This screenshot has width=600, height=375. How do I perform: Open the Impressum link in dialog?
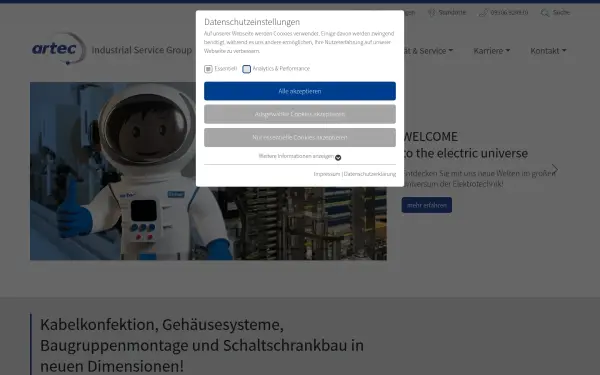click(327, 174)
